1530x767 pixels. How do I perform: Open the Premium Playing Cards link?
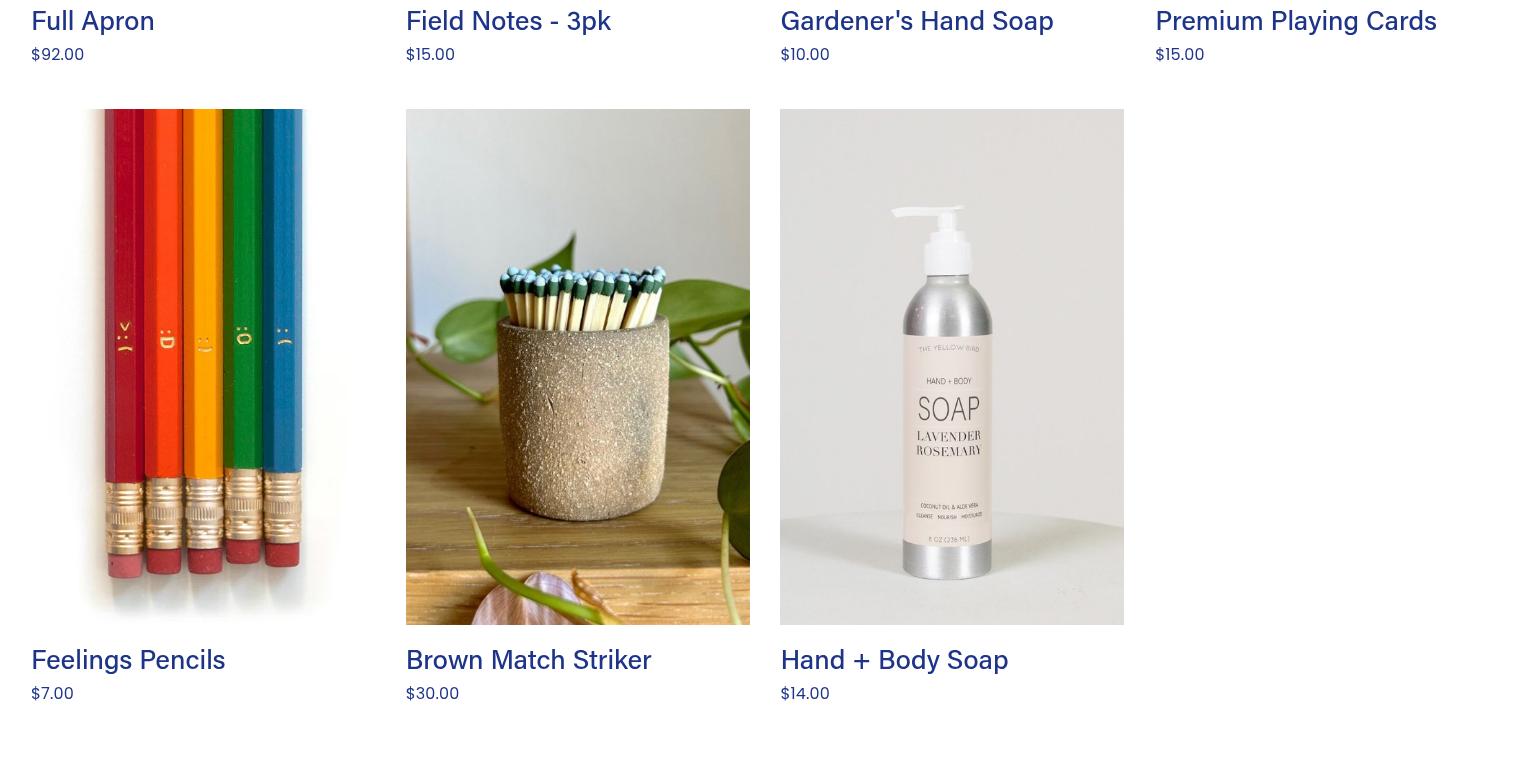[x=1296, y=20]
